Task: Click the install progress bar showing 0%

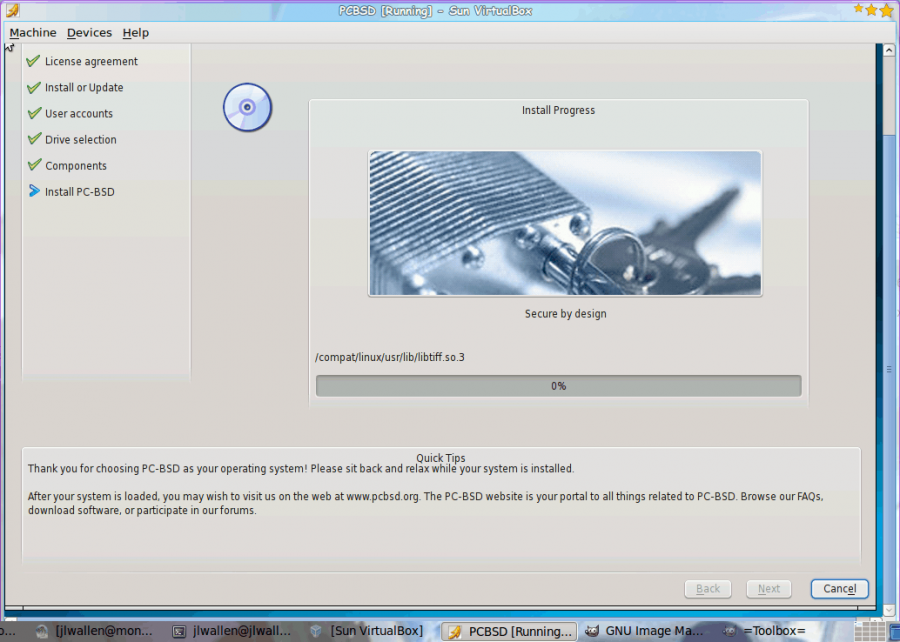Action: pos(558,385)
